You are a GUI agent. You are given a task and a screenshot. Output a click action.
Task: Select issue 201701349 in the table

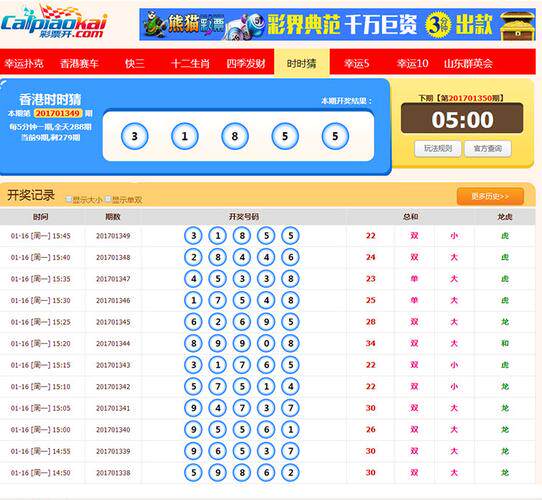(113, 236)
